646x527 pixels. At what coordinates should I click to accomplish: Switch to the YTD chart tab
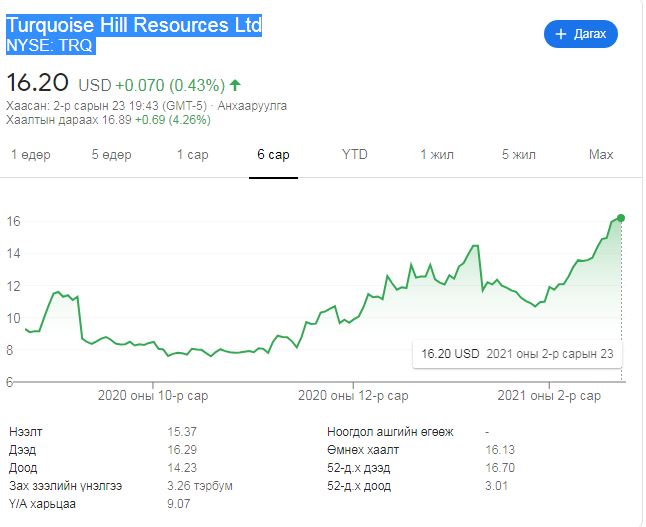[355, 155]
